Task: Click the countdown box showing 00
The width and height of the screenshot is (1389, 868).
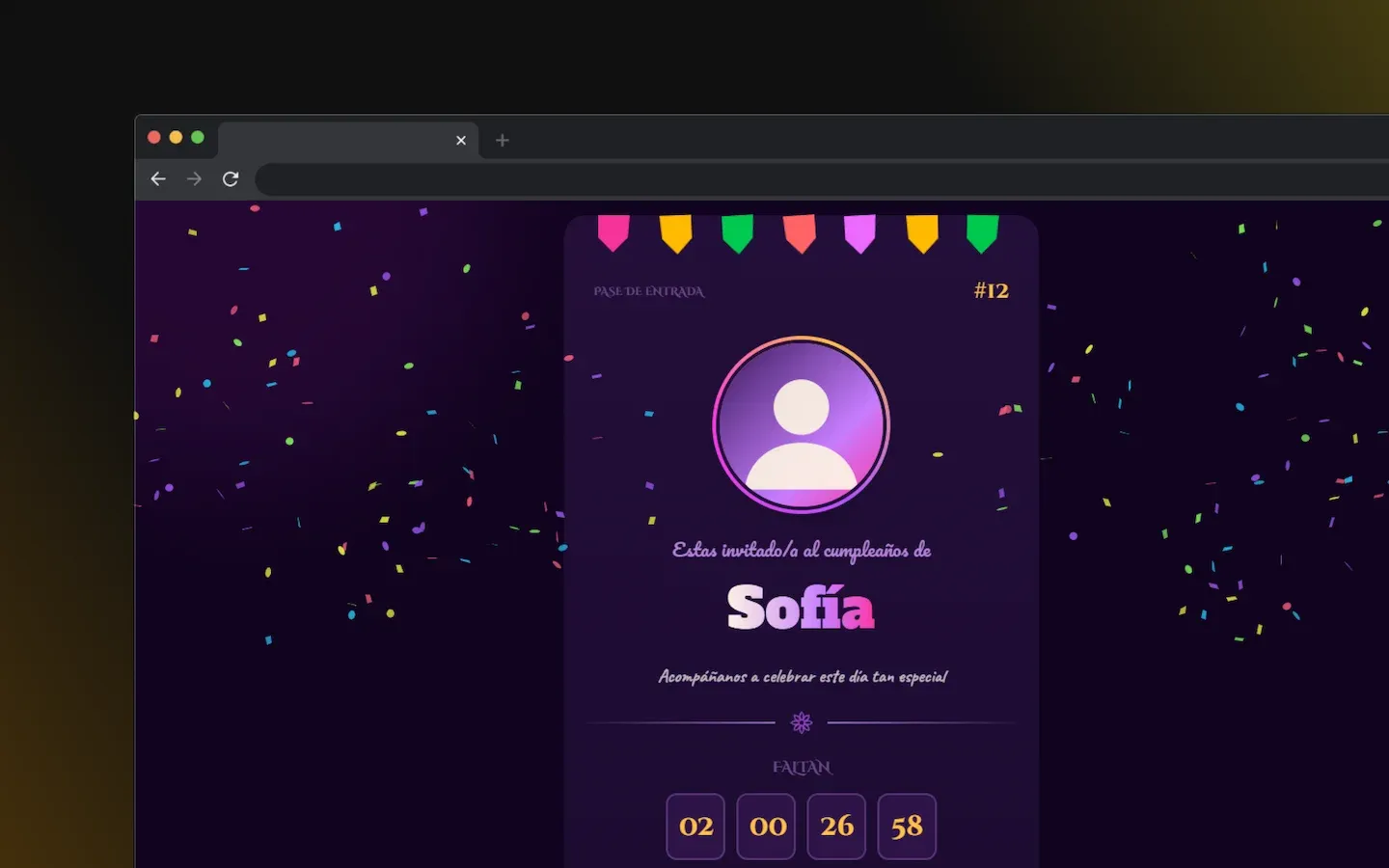Action: [x=766, y=827]
